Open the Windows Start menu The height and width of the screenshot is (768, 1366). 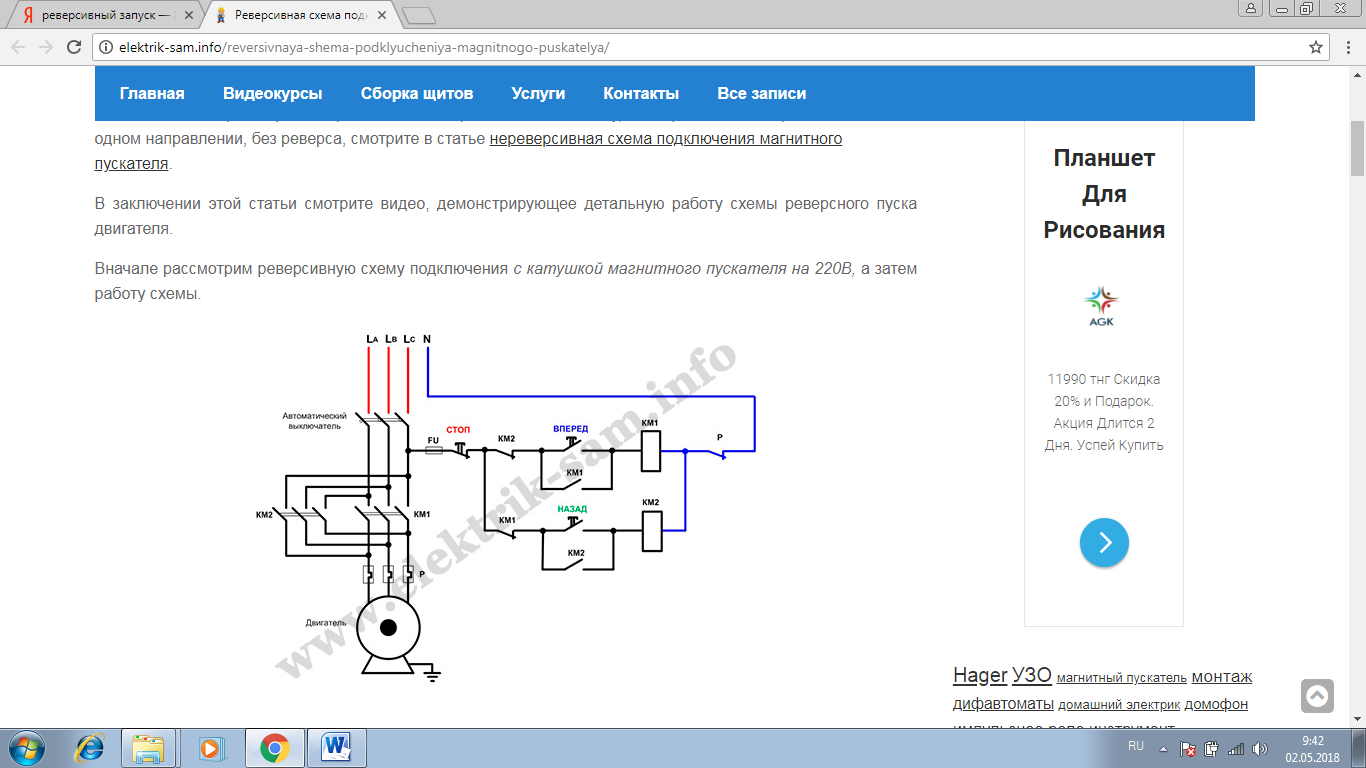25,748
